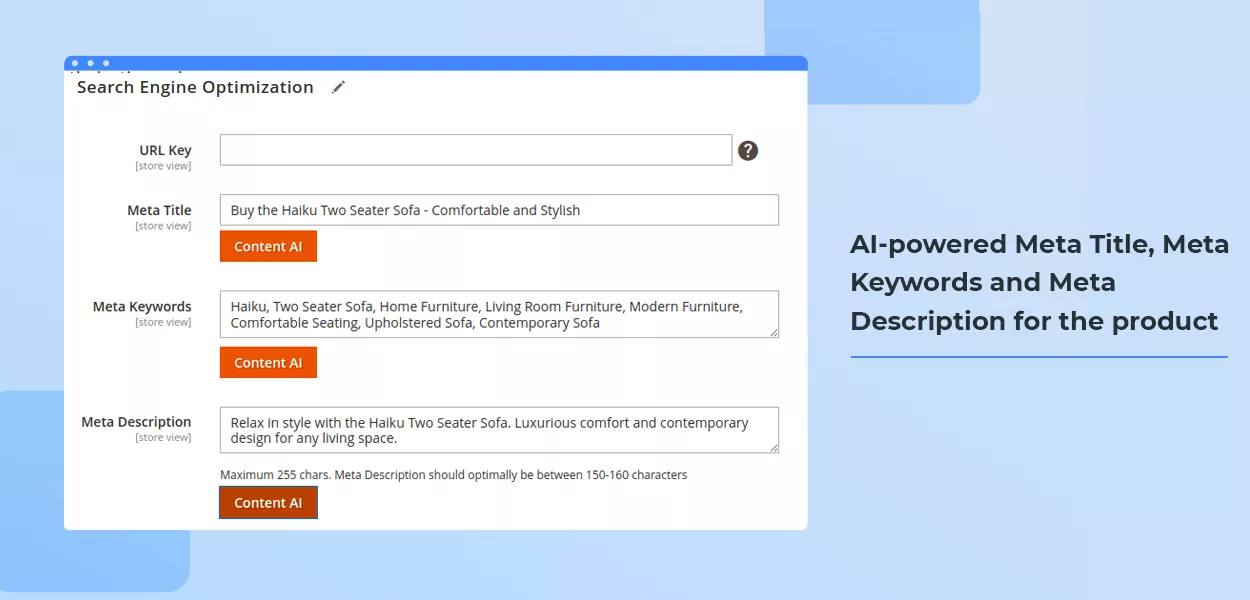Screen dimensions: 1250x600
Task: Click the resize grip of Meta Description textarea
Action: tap(773, 448)
